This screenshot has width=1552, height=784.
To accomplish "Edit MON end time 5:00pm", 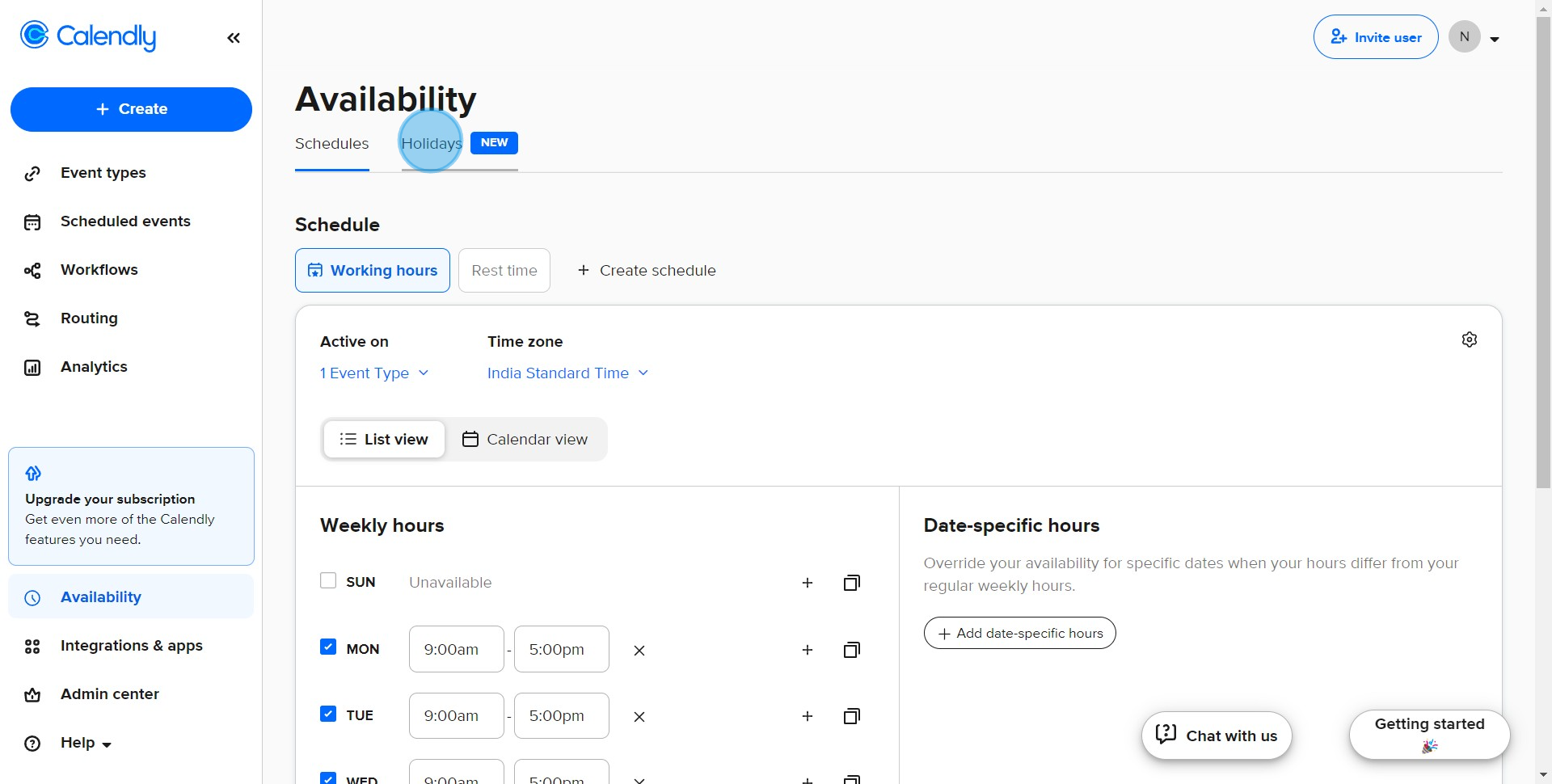I will click(562, 649).
